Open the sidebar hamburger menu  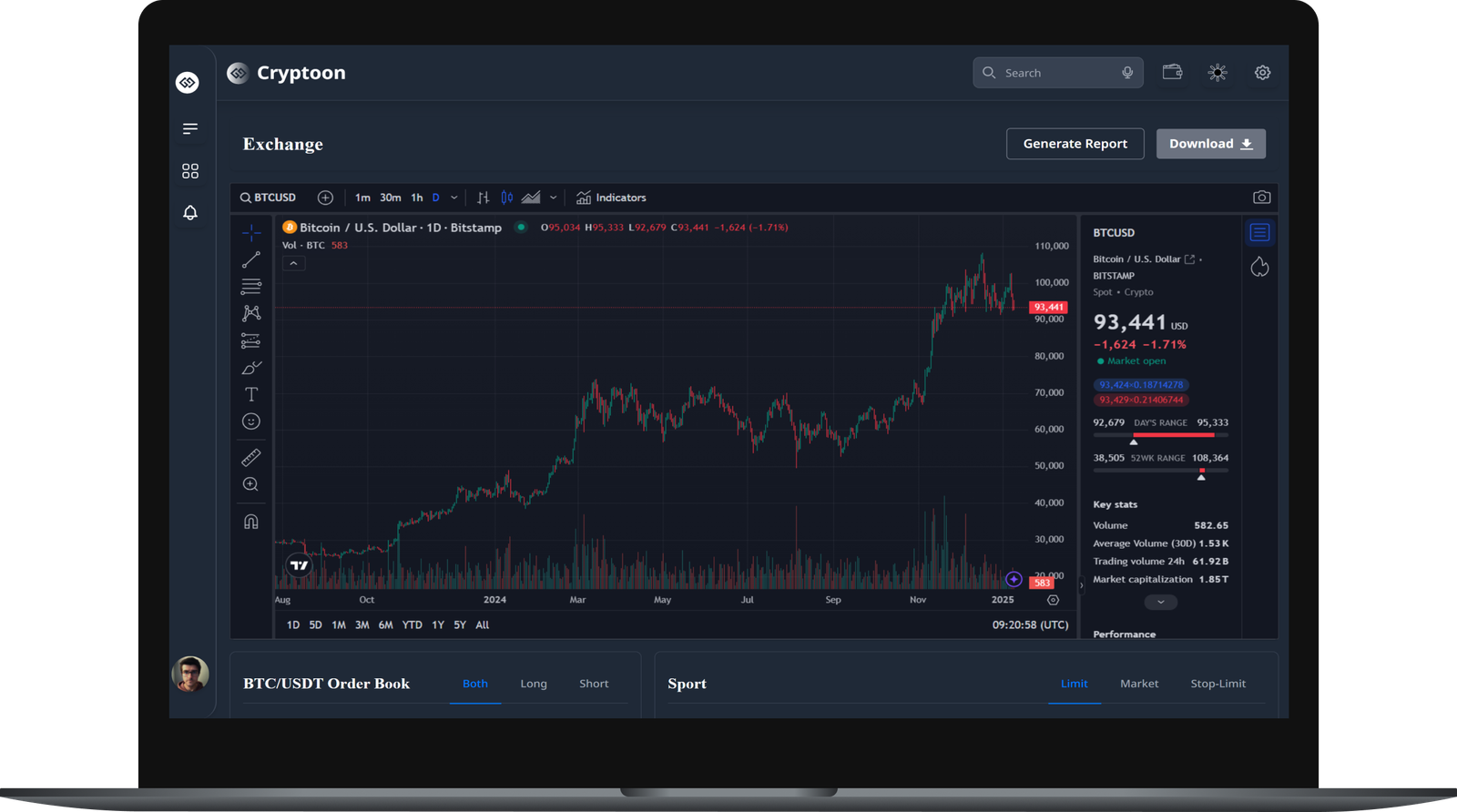[x=189, y=129]
